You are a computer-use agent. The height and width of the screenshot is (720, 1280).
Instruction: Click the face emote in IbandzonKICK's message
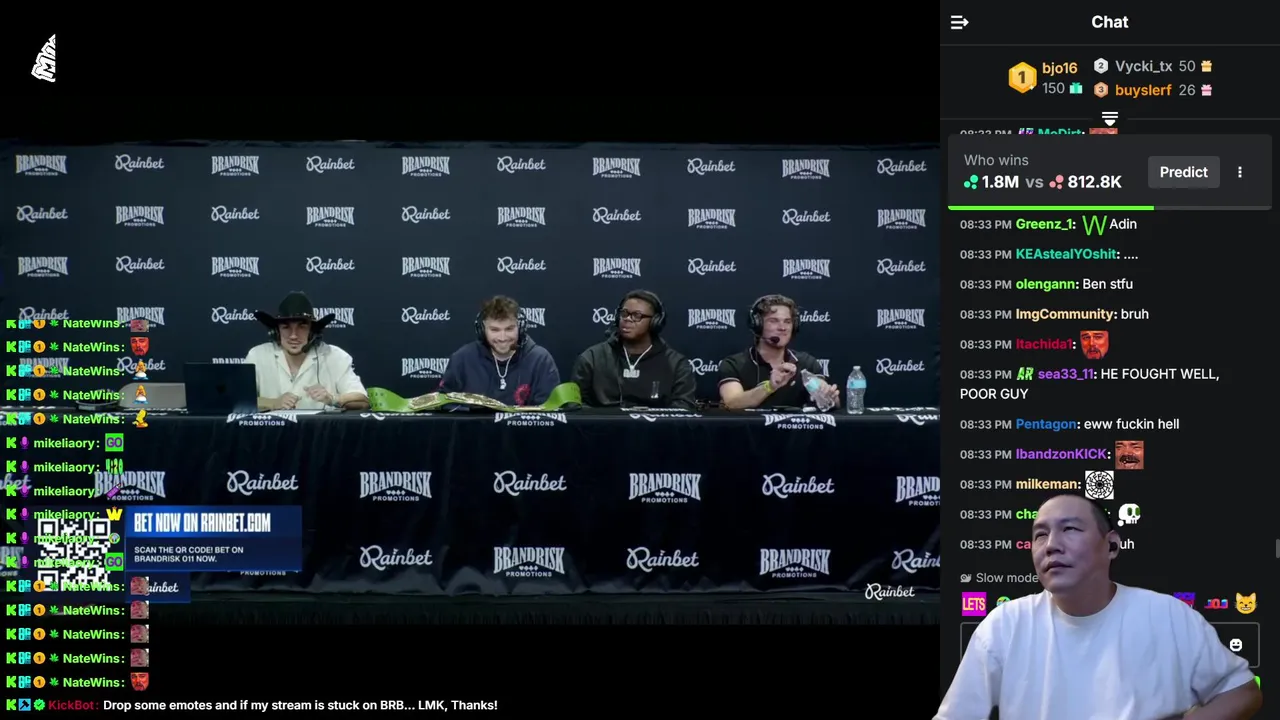pyautogui.click(x=1129, y=454)
